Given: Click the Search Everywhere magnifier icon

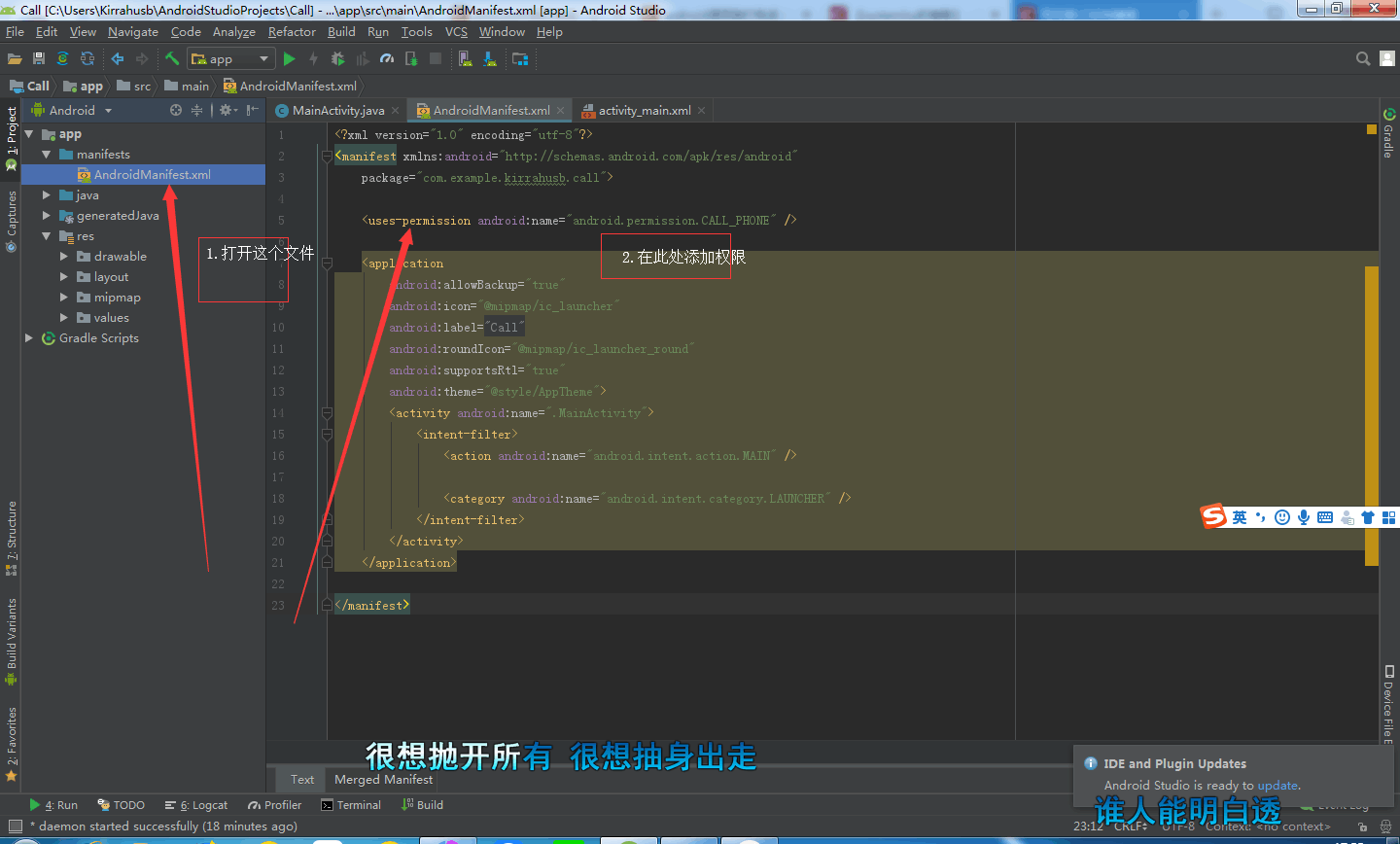Looking at the screenshot, I should 1363,59.
